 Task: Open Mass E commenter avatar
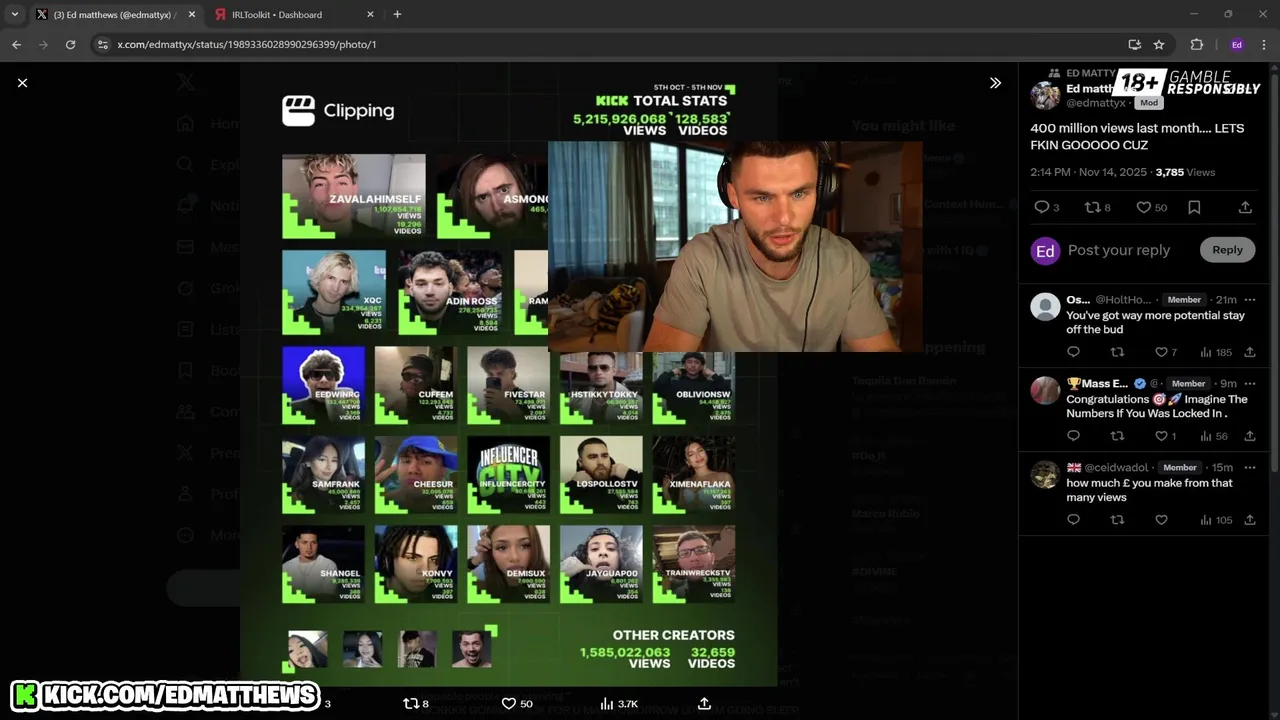[1045, 390]
